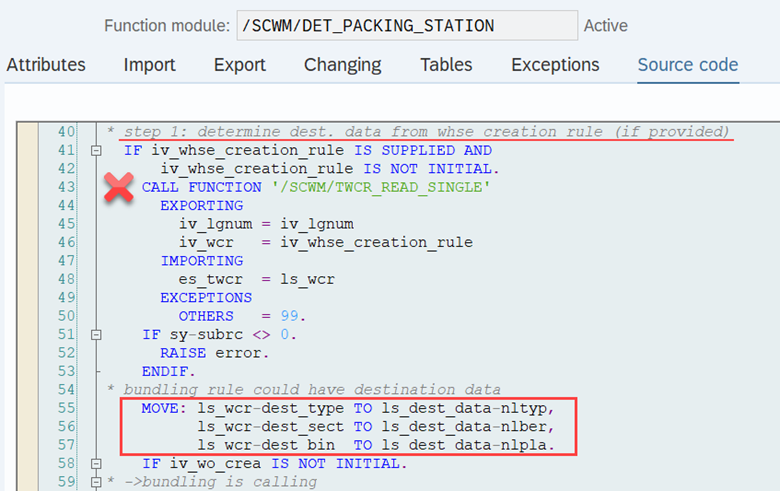780x491 pixels.
Task: Click 'es_twcr = ls_wcr' on line 48
Action: pos(257,279)
